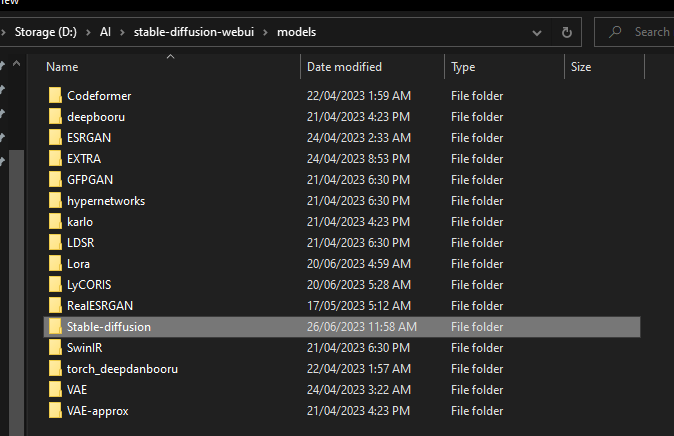Sort by Date modified column

click(x=344, y=67)
